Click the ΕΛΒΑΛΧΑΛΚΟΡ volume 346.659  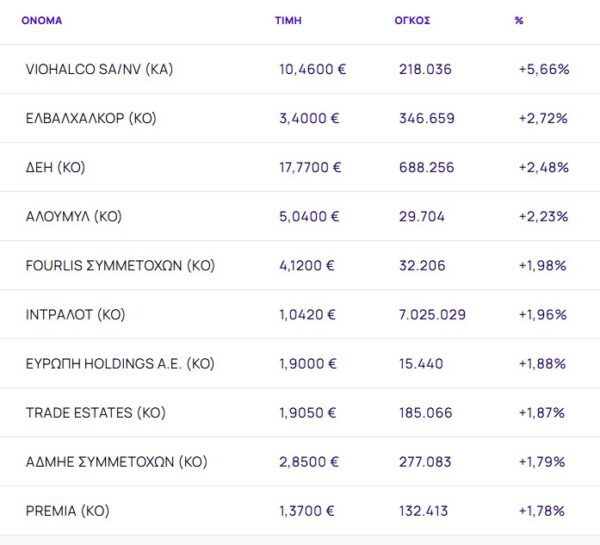click(426, 118)
